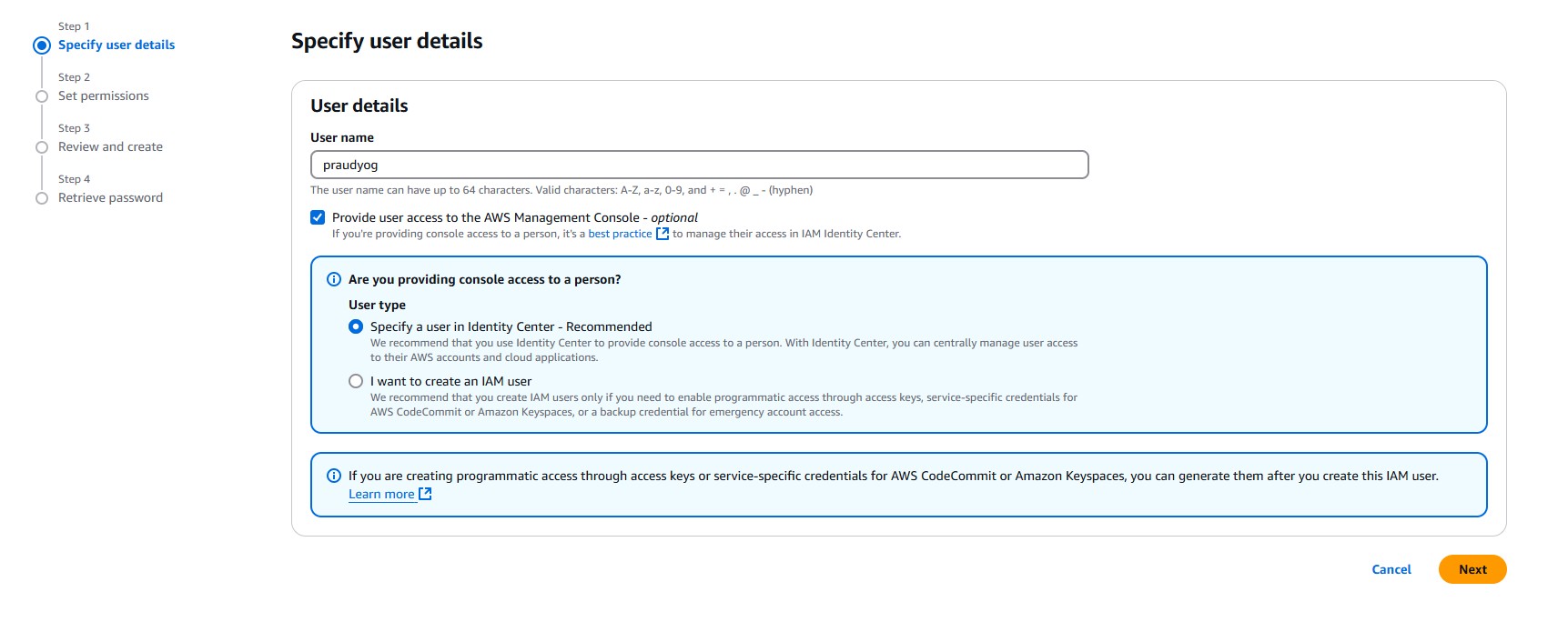Open the best practice link
1568x632 pixels.
click(x=620, y=234)
